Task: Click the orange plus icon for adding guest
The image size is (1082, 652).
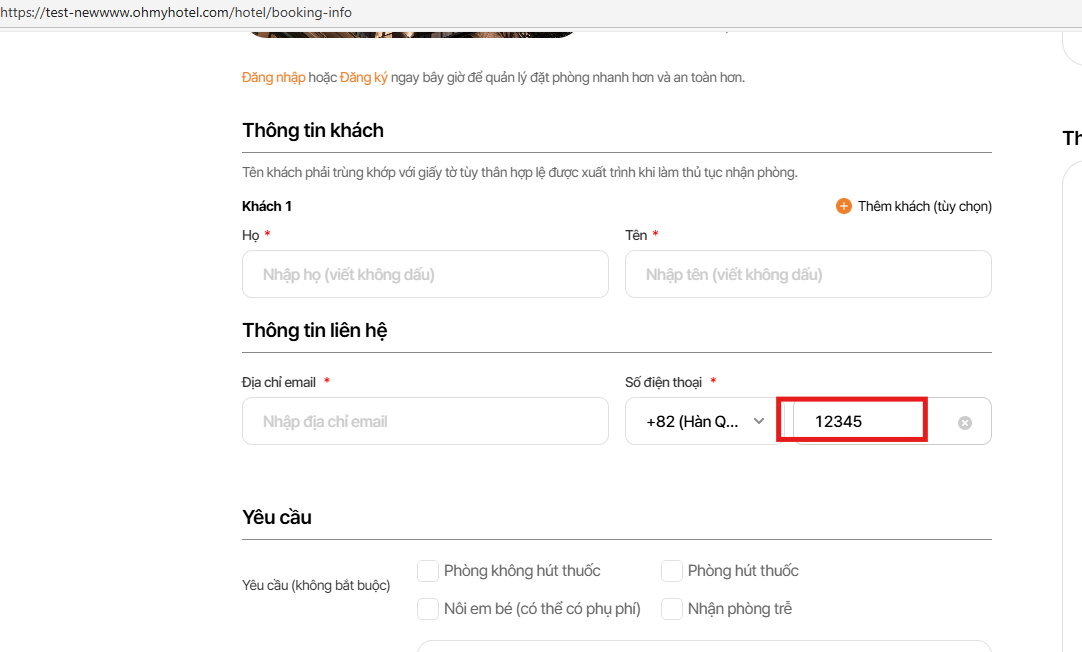Action: coord(844,206)
